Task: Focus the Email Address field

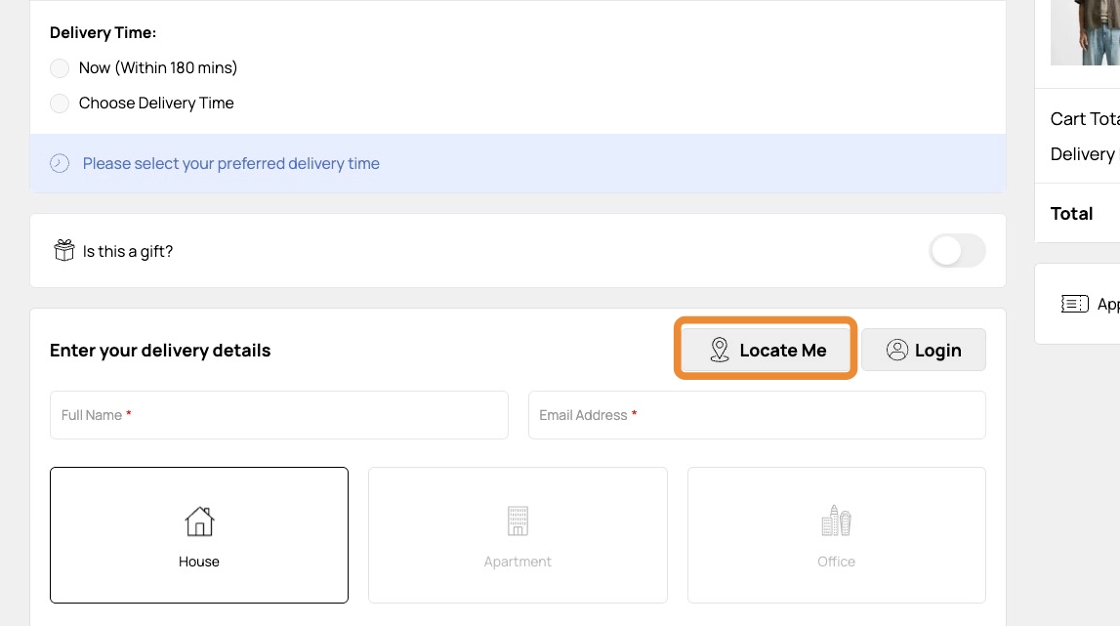Action: click(756, 415)
